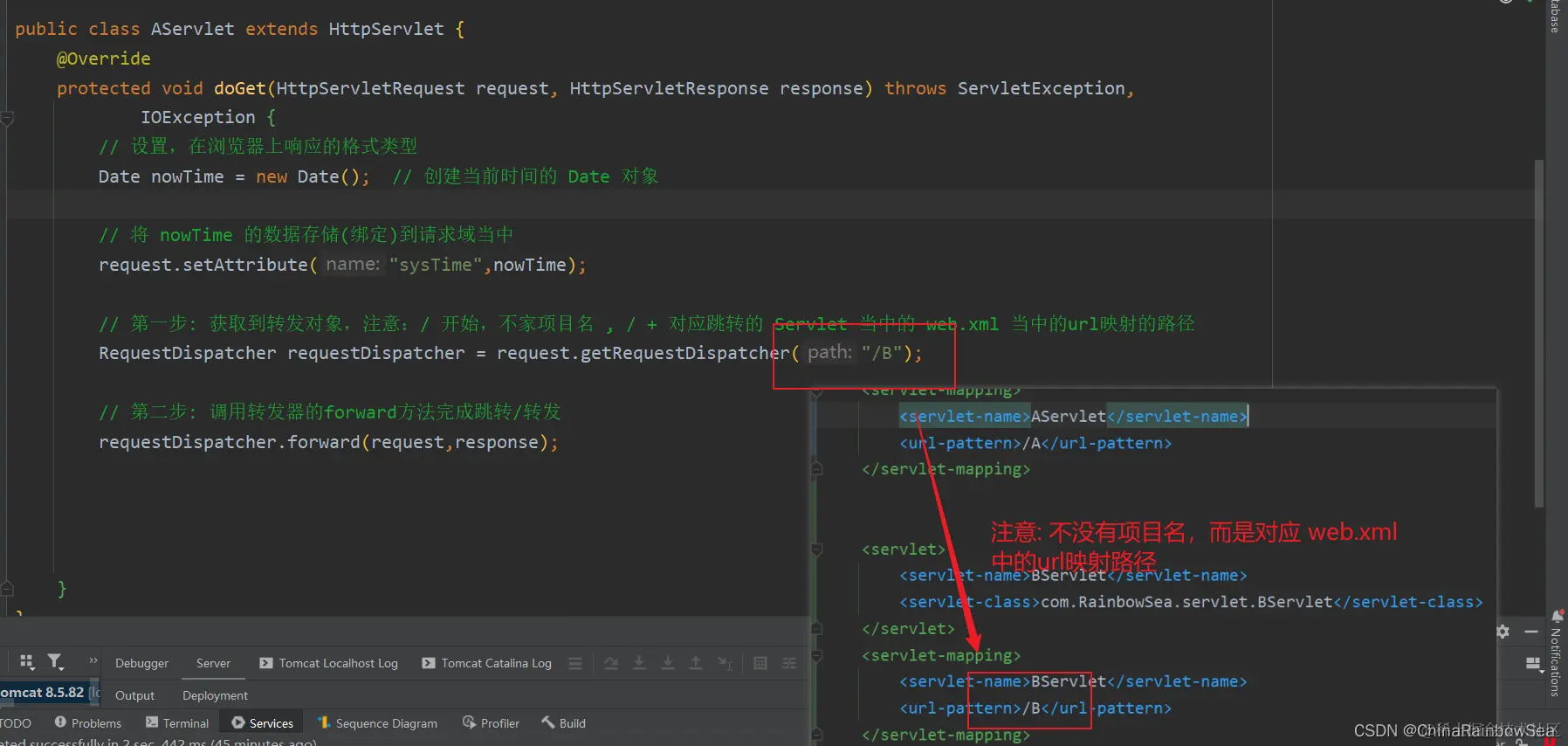The height and width of the screenshot is (746, 1568).
Task: Click the Date nowTime declaration line
Action: pyautogui.click(x=235, y=176)
